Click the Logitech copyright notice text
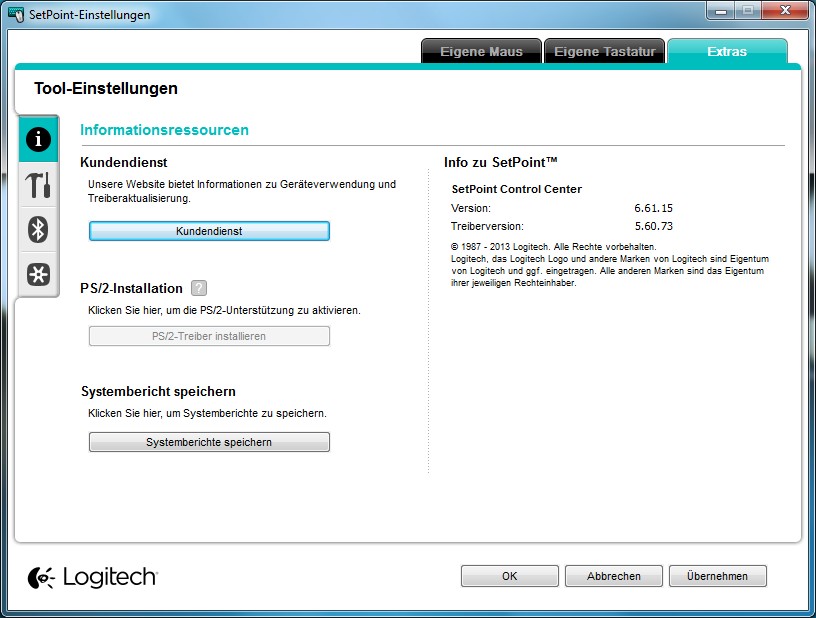Viewport: 816px width, 618px height. [609, 265]
